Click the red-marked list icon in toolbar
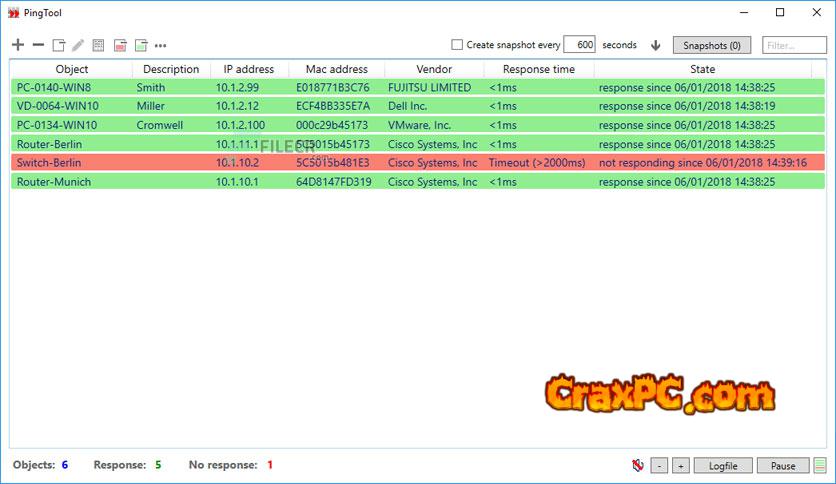This screenshot has width=836, height=484. [x=119, y=45]
